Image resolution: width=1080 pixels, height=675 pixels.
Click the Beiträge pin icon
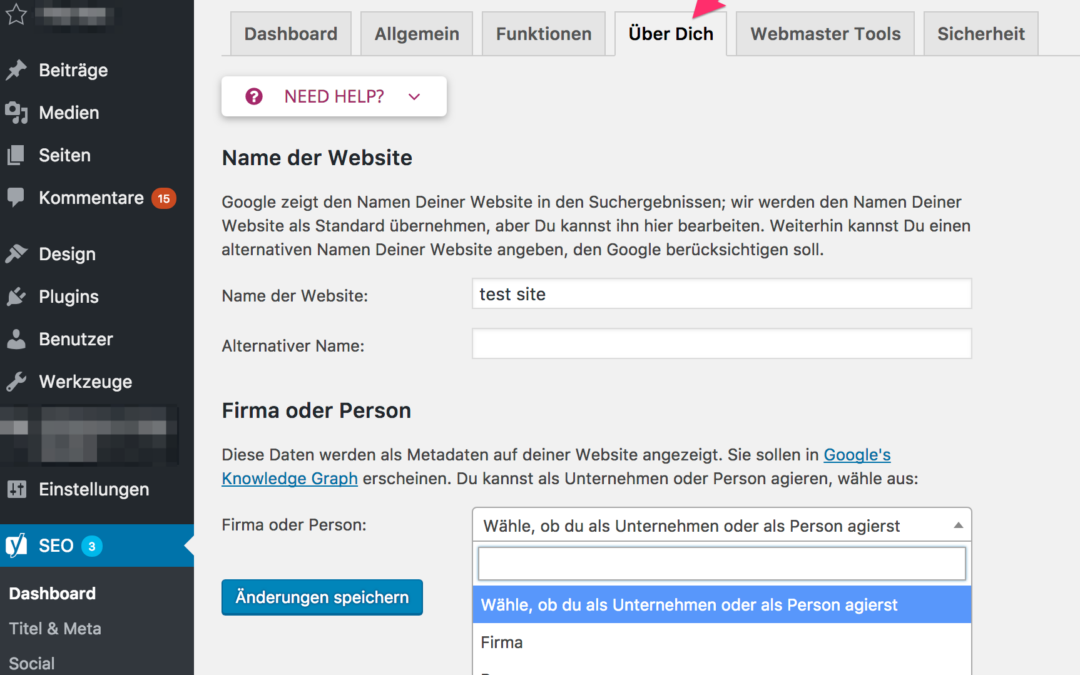16,70
